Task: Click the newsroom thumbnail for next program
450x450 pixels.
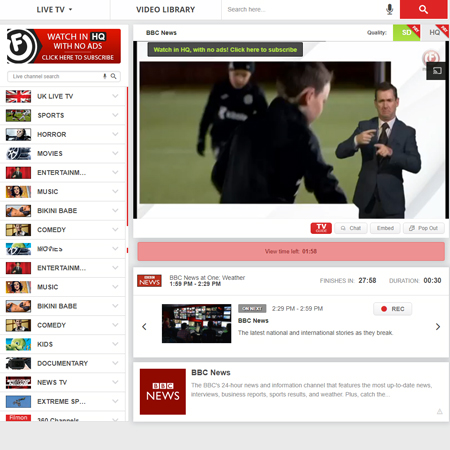Action: (197, 323)
